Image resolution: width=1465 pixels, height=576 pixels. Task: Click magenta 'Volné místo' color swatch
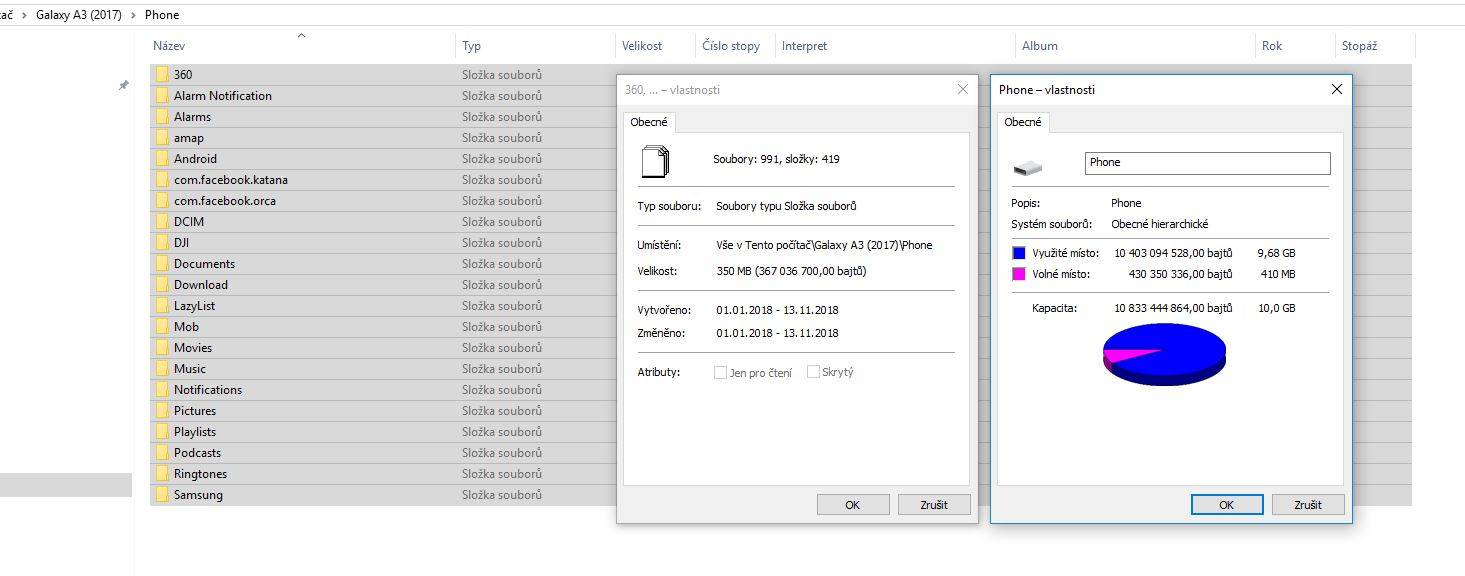coord(1019,274)
